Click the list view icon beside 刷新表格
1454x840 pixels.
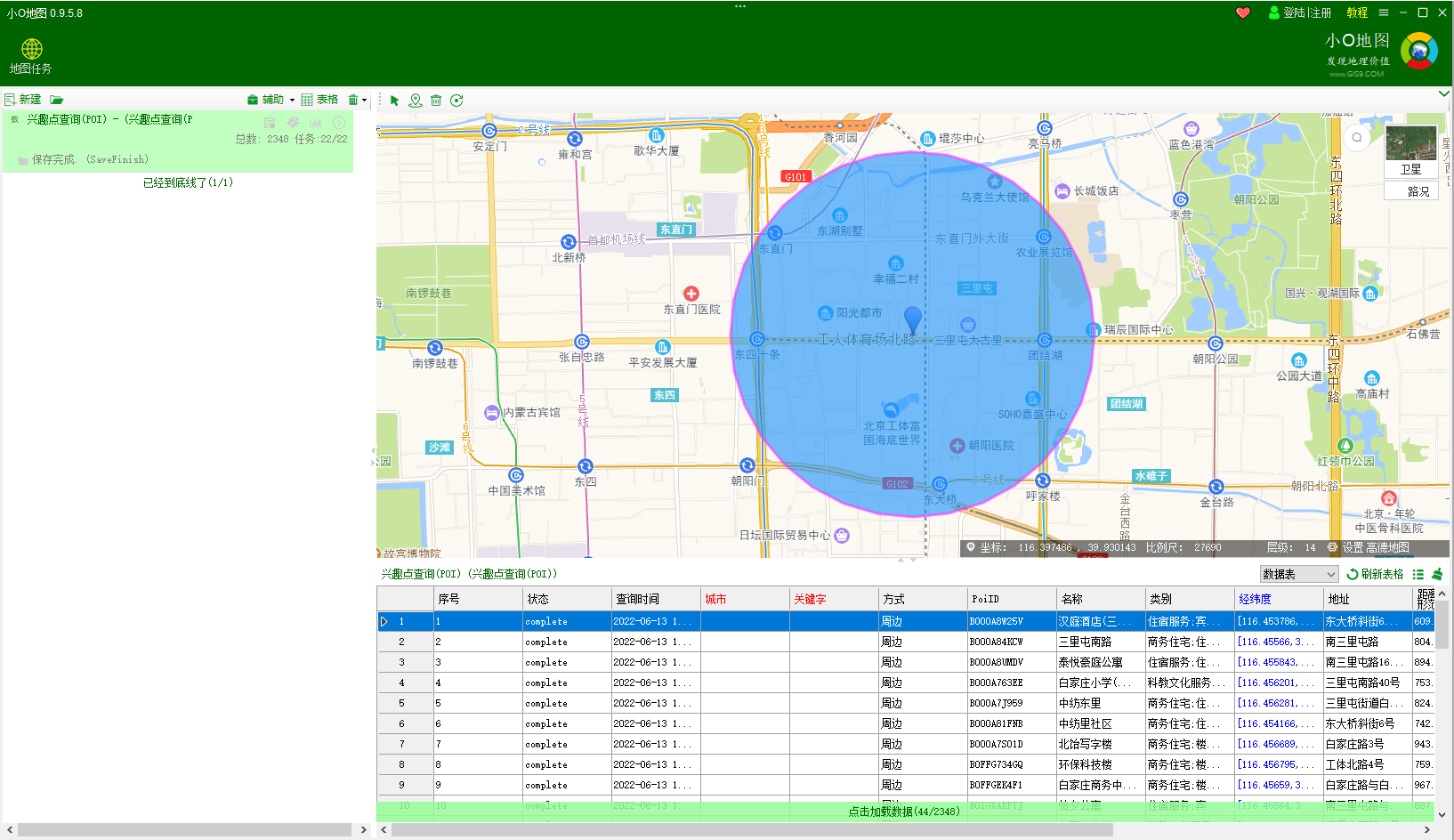tap(1418, 575)
